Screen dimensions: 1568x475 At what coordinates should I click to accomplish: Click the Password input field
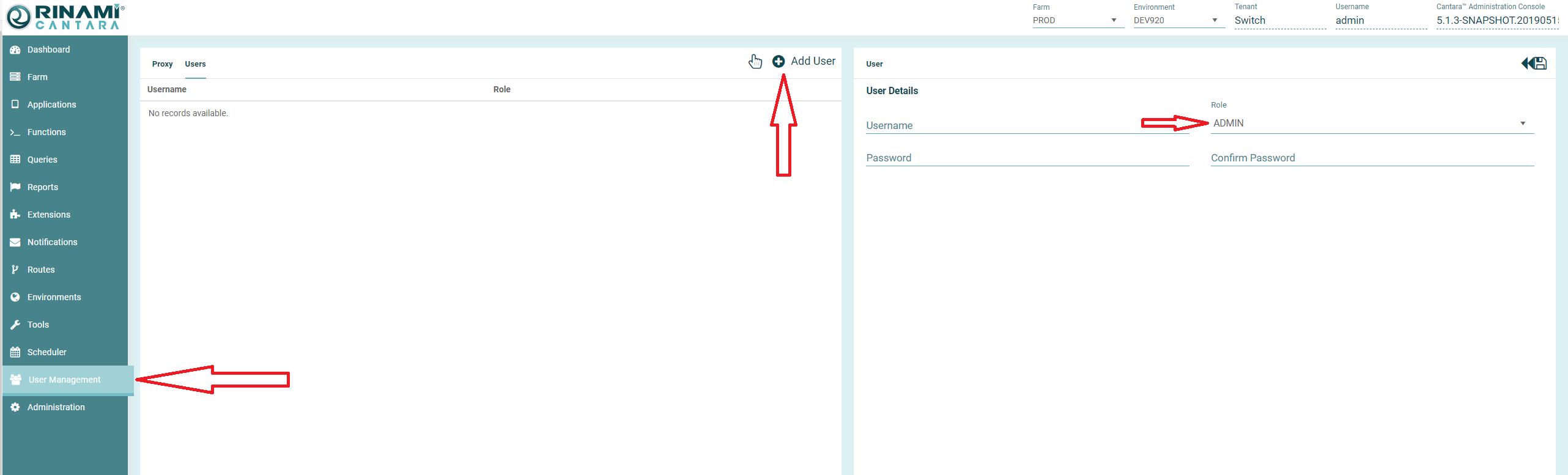point(1026,158)
